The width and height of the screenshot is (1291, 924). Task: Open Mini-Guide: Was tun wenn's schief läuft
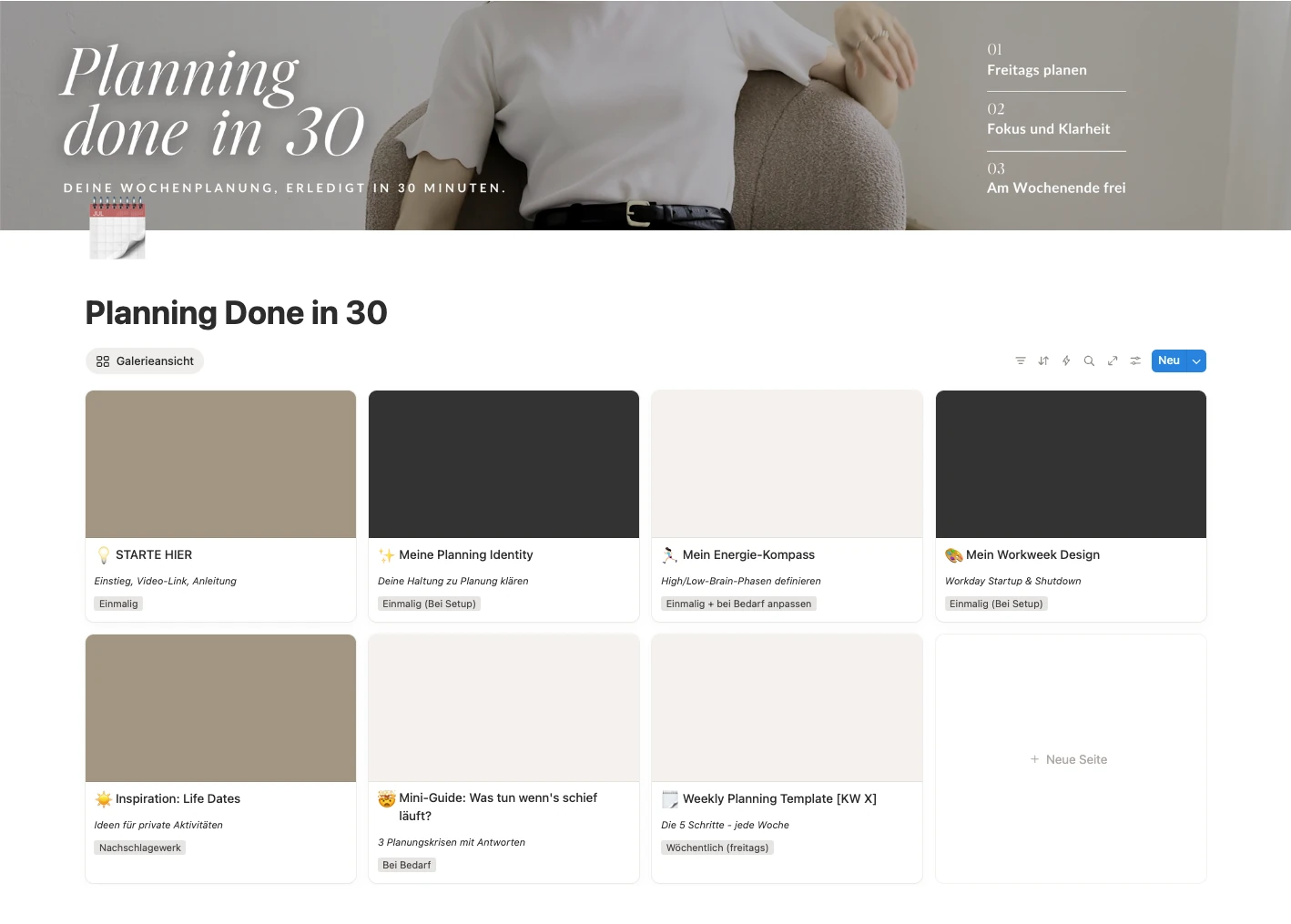(x=498, y=807)
